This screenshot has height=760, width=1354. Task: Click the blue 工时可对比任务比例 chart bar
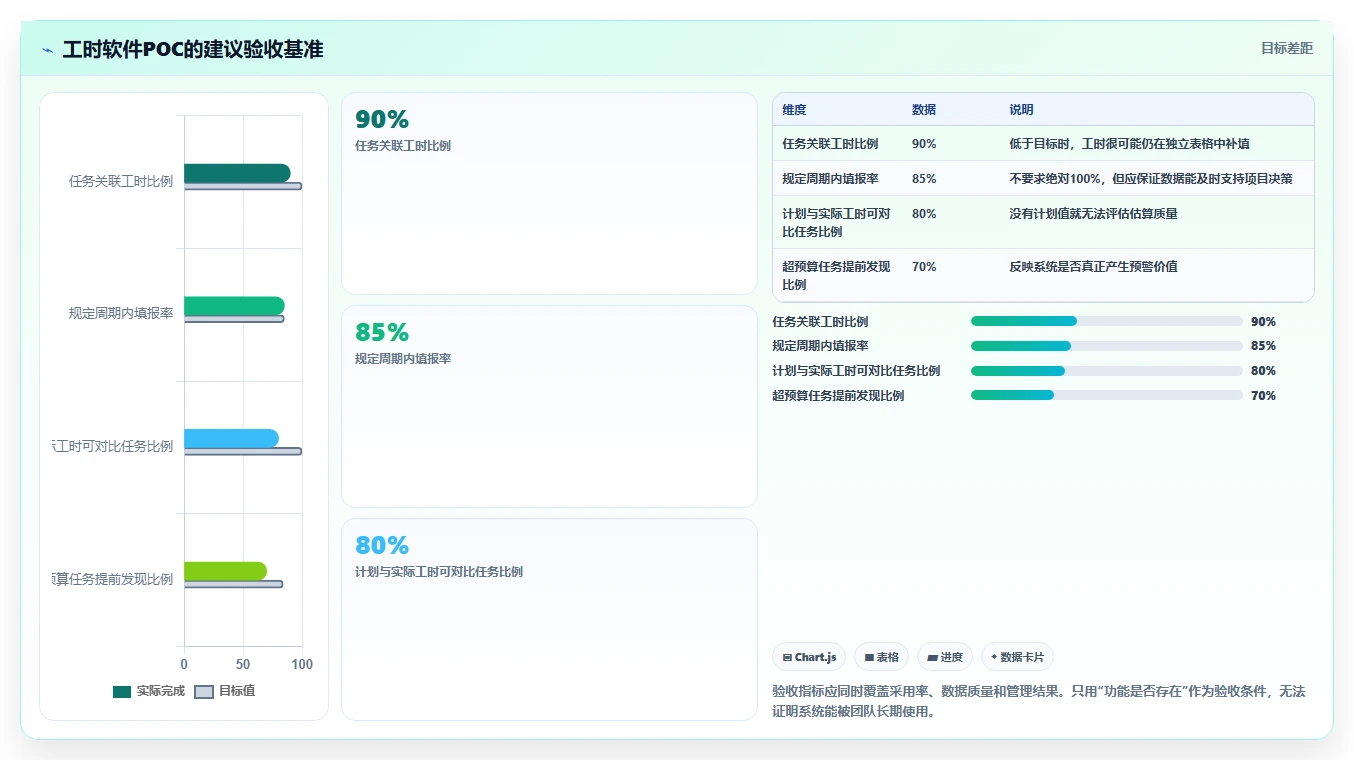[x=231, y=438]
